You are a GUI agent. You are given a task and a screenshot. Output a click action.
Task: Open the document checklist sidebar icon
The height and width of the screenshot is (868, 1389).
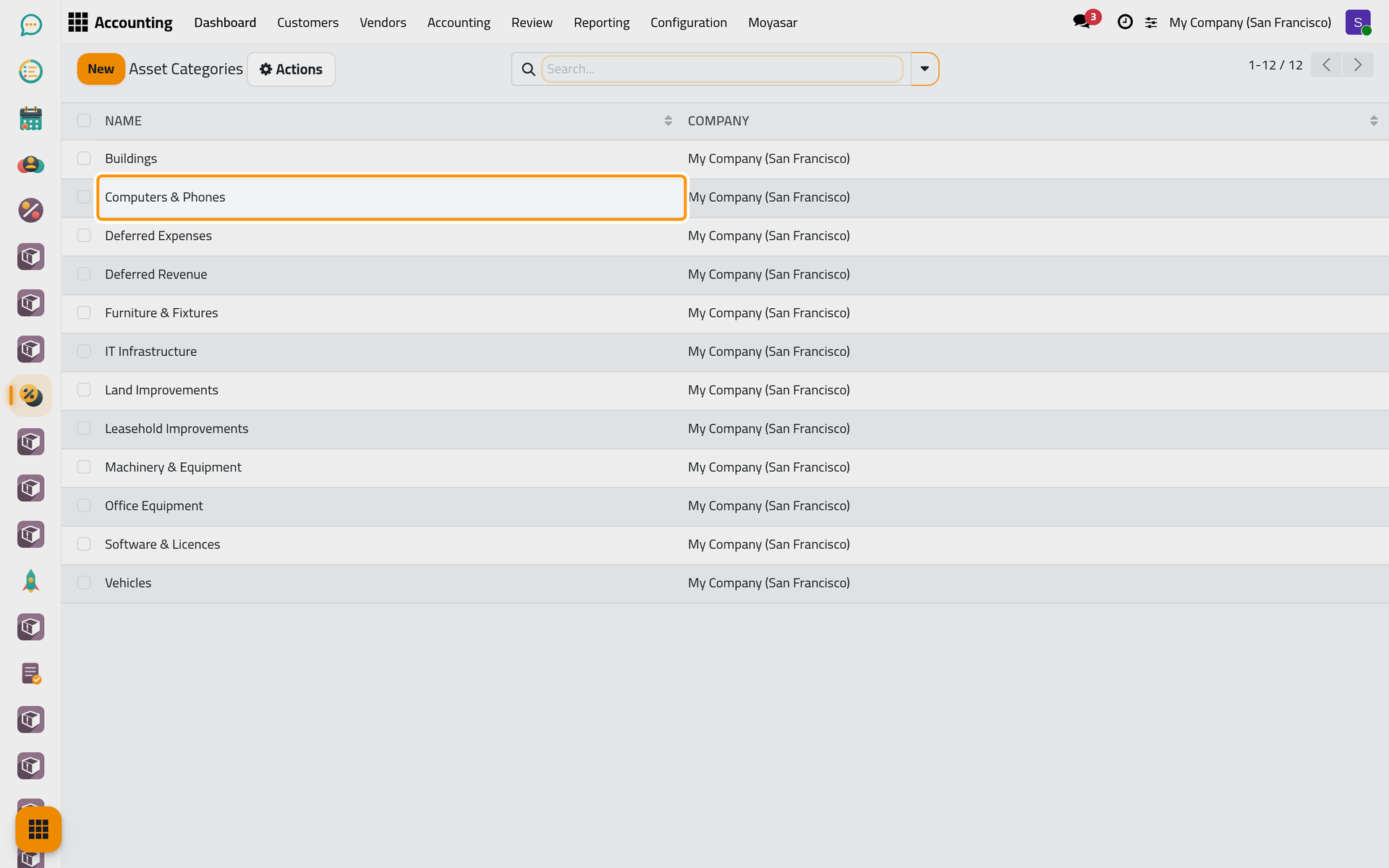tap(30, 673)
